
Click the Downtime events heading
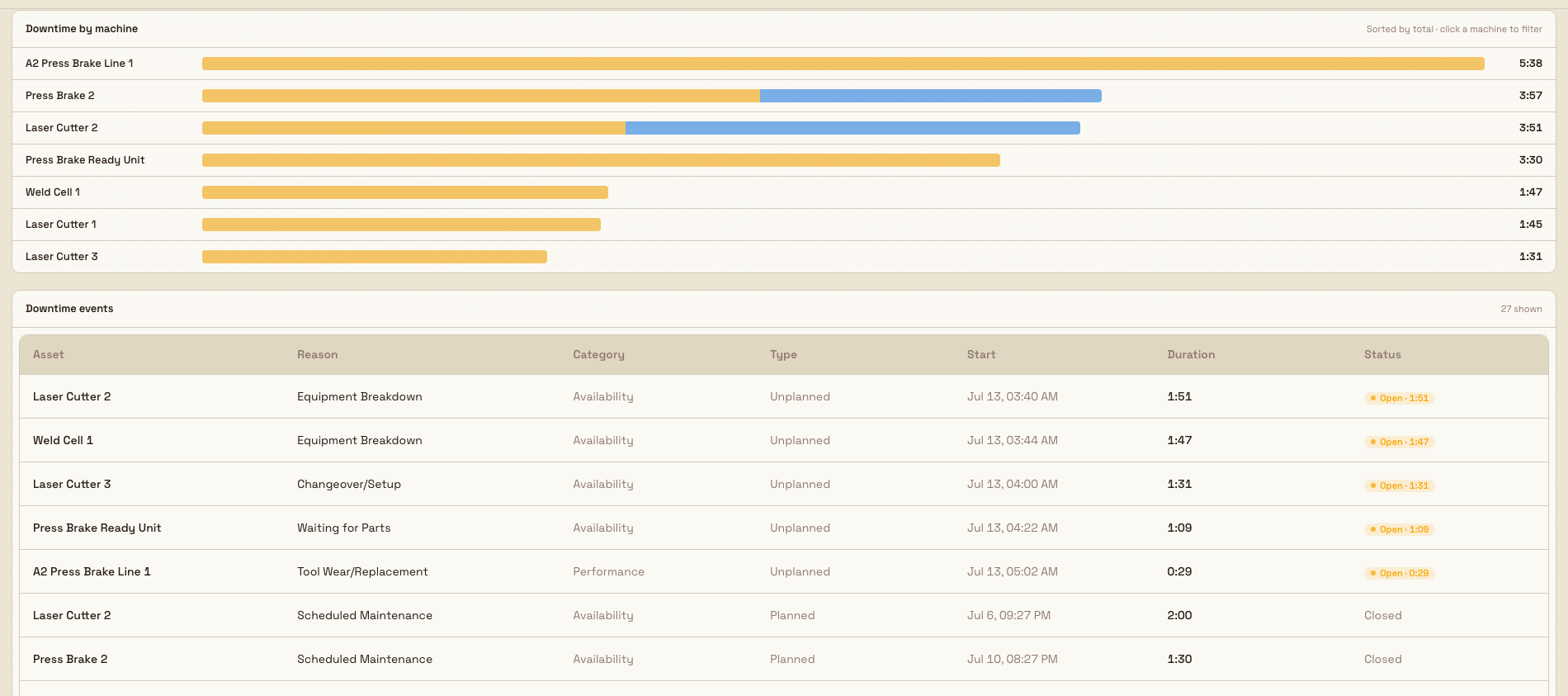69,309
